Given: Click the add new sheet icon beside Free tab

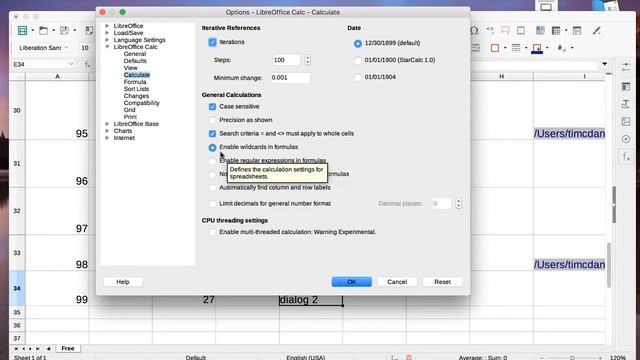Looking at the screenshot, I should (x=49, y=349).
